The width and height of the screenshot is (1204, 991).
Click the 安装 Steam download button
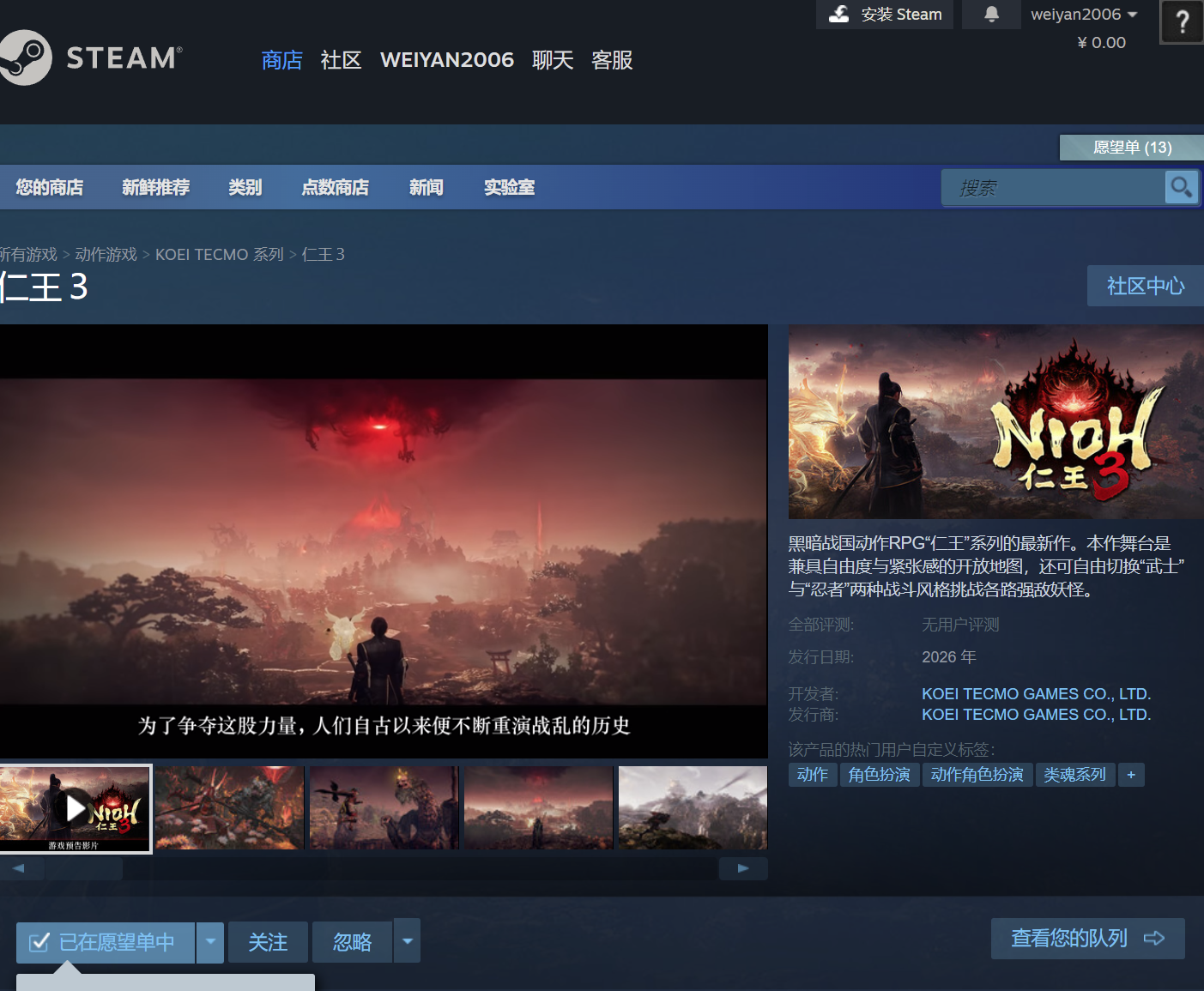pos(885,15)
